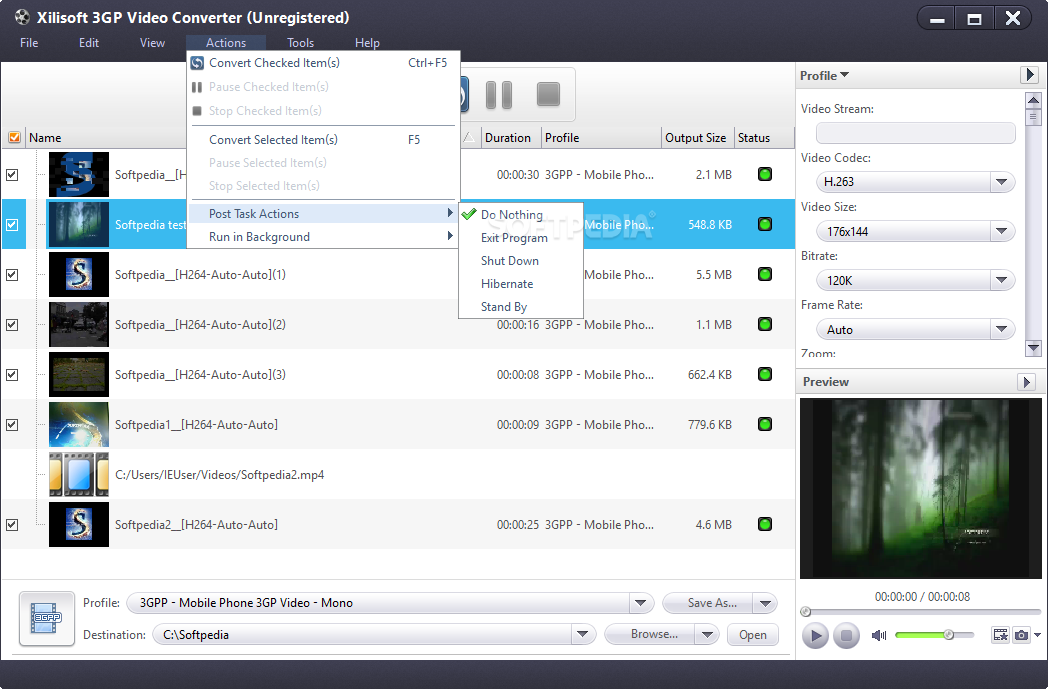The width and height of the screenshot is (1048, 689).
Task: Open snapshot options arrow beside camera
Action: [1037, 635]
